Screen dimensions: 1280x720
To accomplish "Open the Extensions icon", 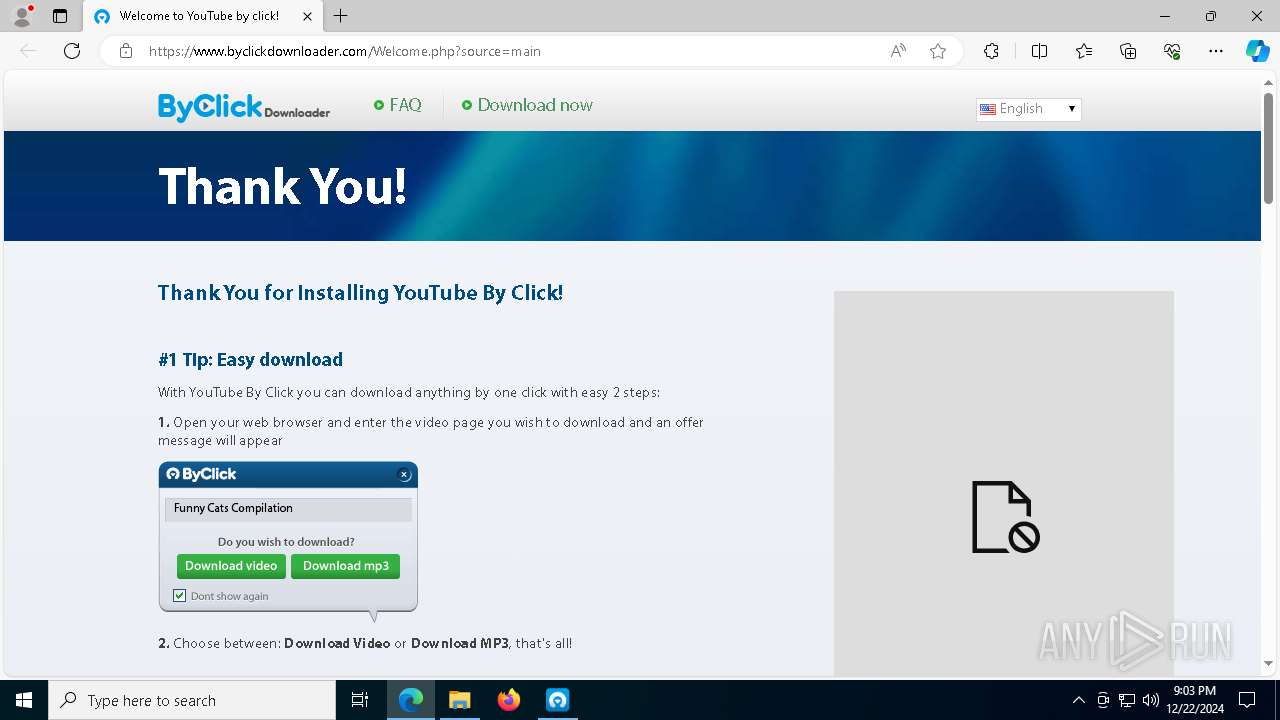I will click(x=991, y=51).
